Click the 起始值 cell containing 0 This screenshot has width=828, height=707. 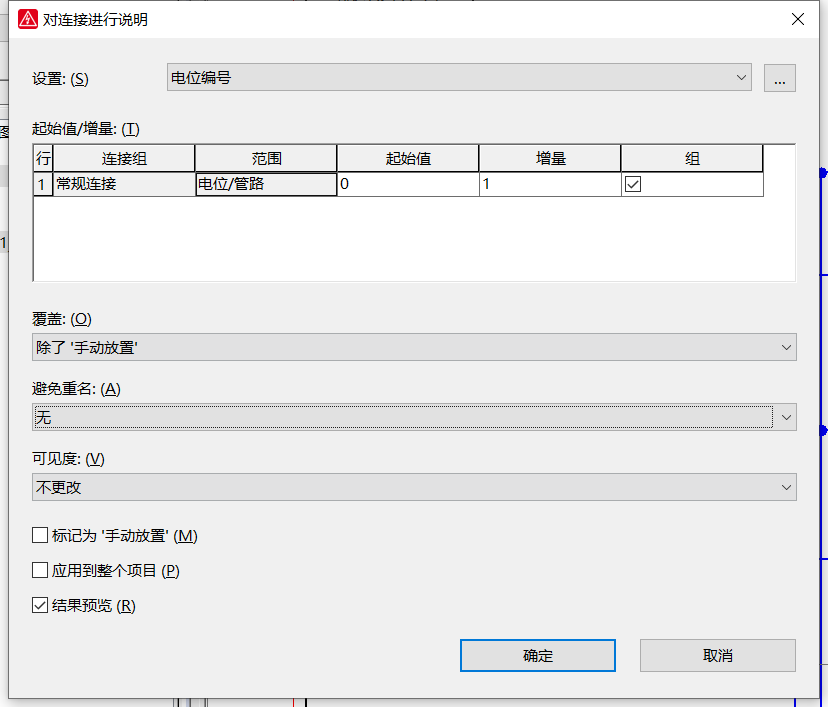click(x=407, y=184)
